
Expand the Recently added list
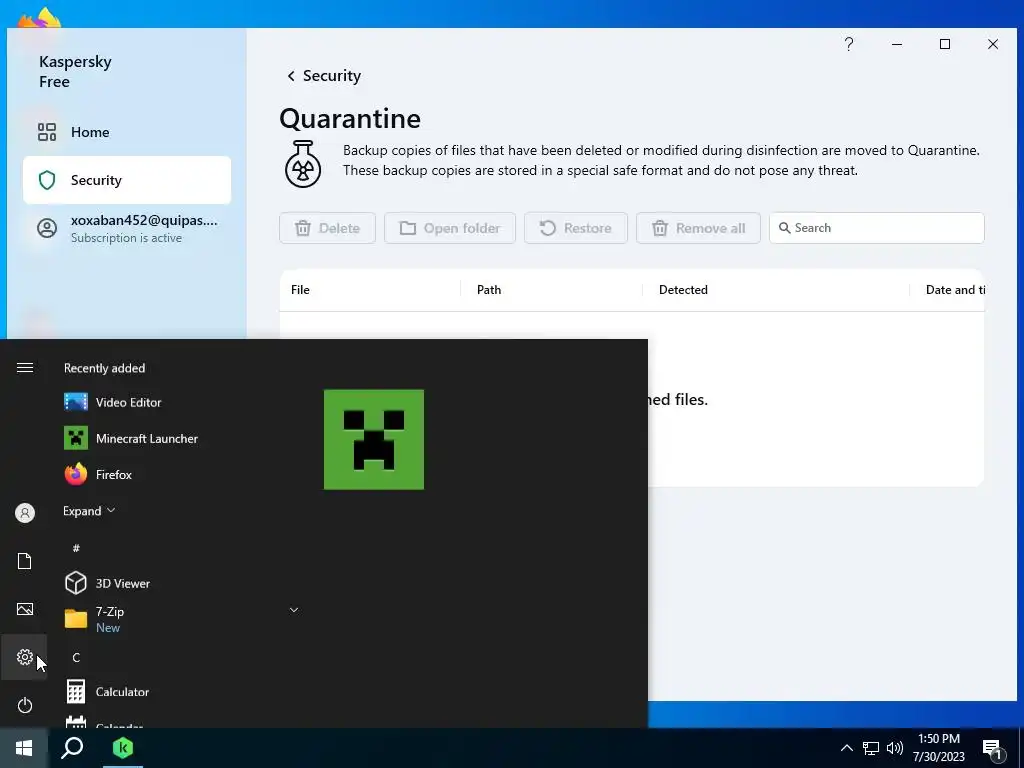tap(89, 511)
